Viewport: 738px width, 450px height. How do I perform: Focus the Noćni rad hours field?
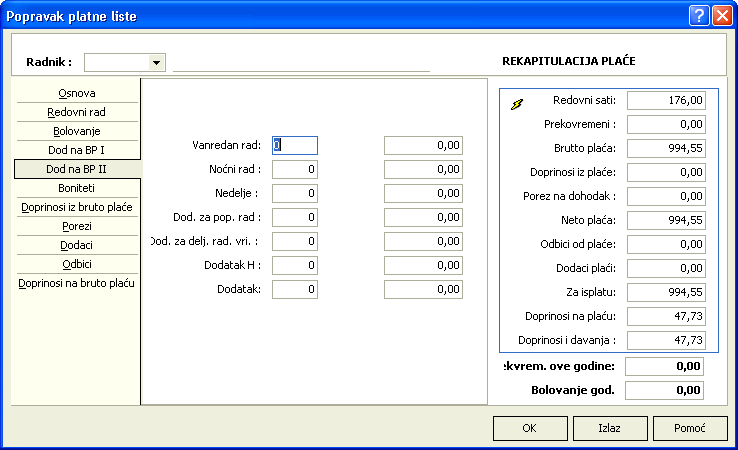tap(295, 169)
